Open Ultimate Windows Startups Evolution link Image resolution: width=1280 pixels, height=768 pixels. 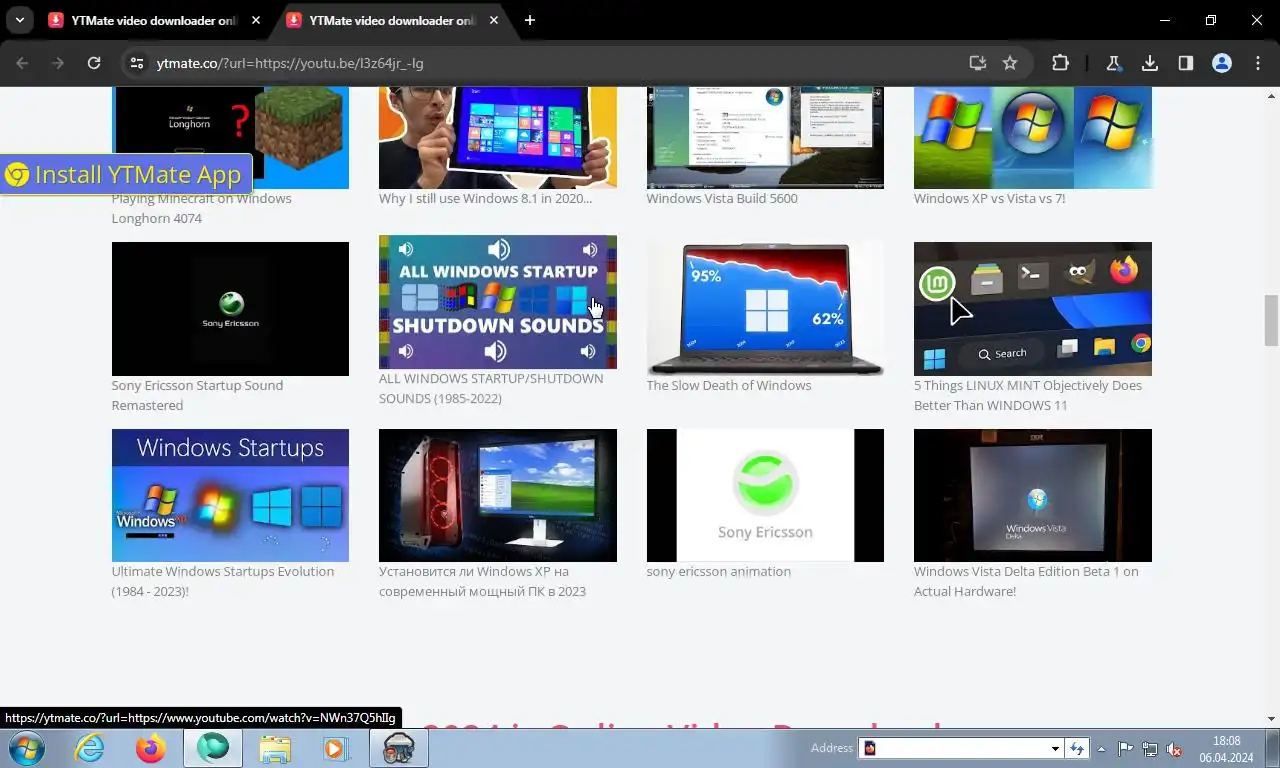point(223,581)
